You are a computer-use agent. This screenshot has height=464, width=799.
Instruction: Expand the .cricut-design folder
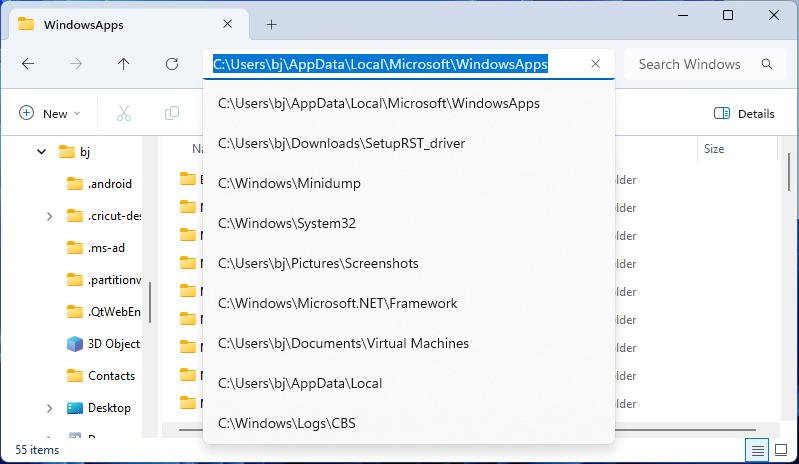[x=49, y=216]
